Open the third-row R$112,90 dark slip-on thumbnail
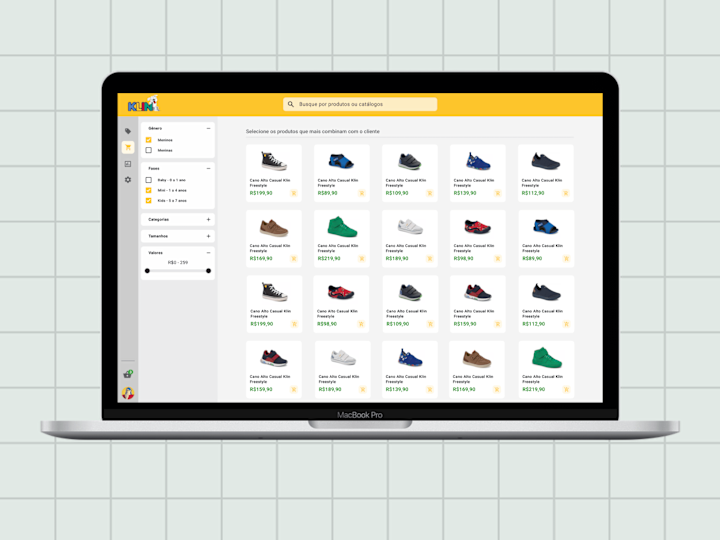Screen dimensions: 720x540 pos(546,292)
